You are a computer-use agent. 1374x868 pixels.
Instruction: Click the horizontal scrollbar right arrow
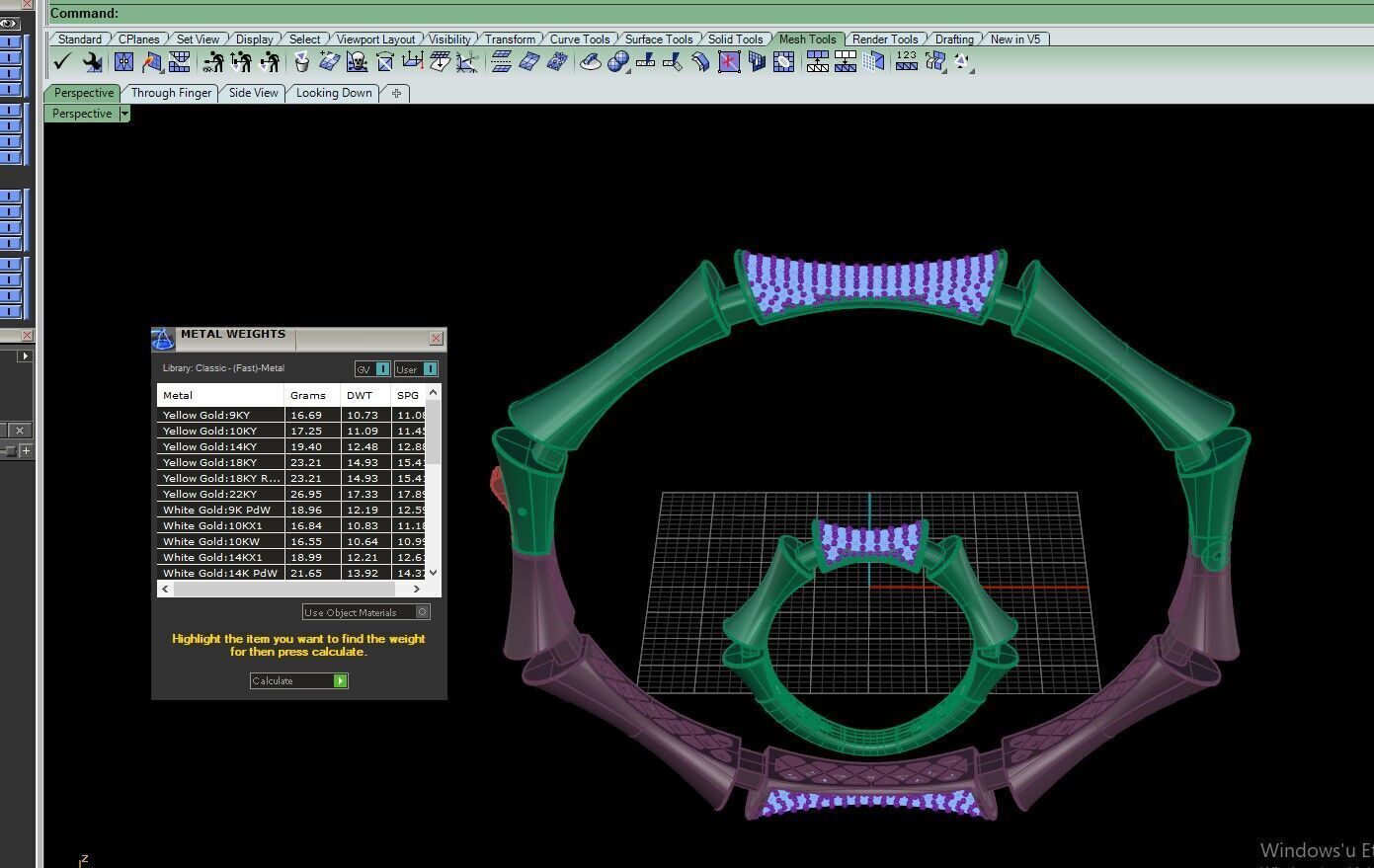coord(416,589)
